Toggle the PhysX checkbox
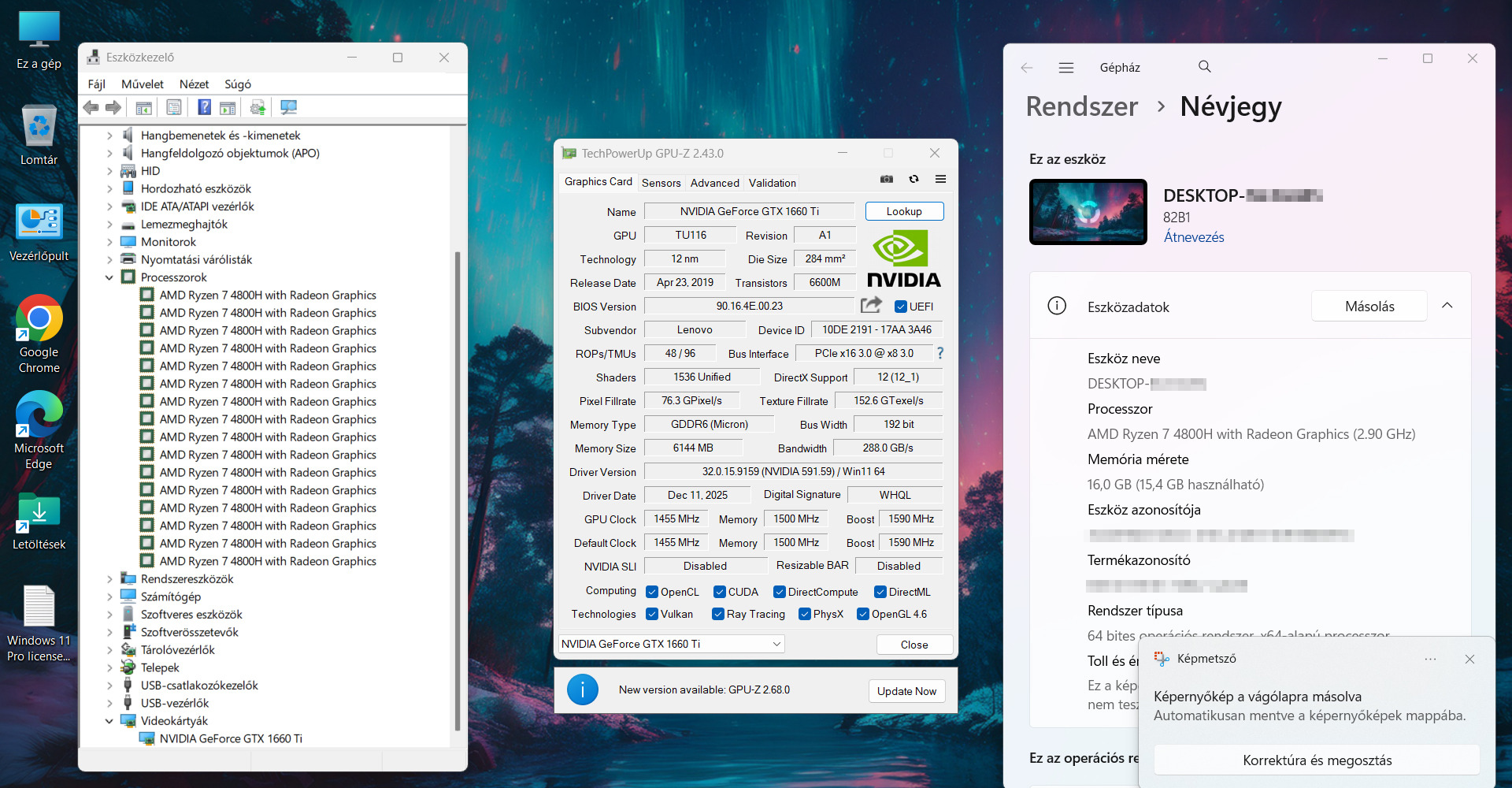The width and height of the screenshot is (1512, 788). [805, 614]
